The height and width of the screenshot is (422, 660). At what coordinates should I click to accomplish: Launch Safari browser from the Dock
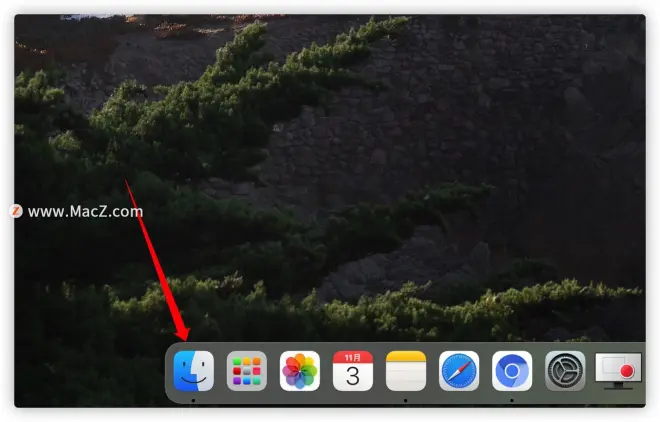459,371
